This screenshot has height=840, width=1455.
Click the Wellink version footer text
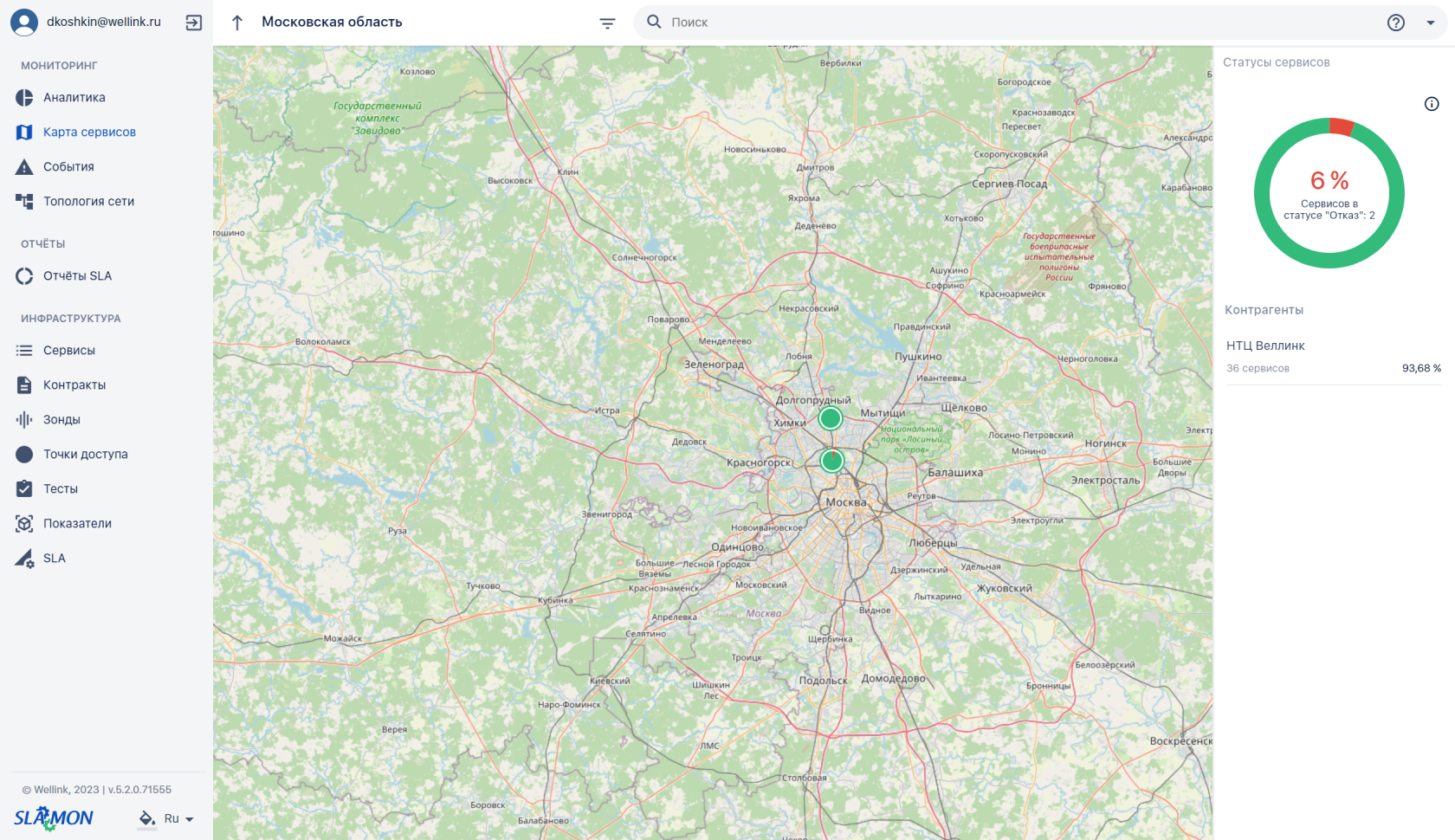point(97,790)
